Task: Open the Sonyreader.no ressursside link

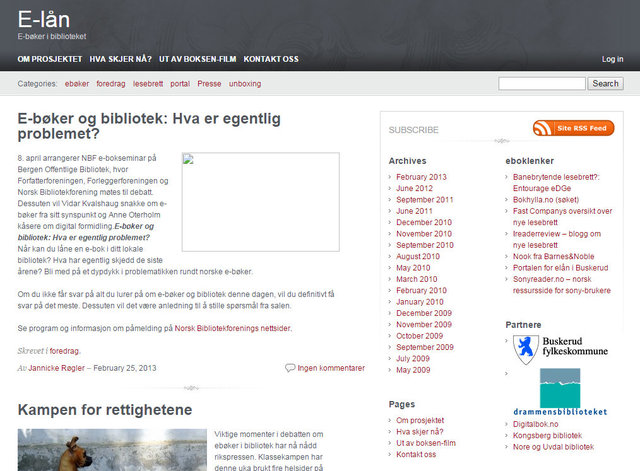Action: 562,285
